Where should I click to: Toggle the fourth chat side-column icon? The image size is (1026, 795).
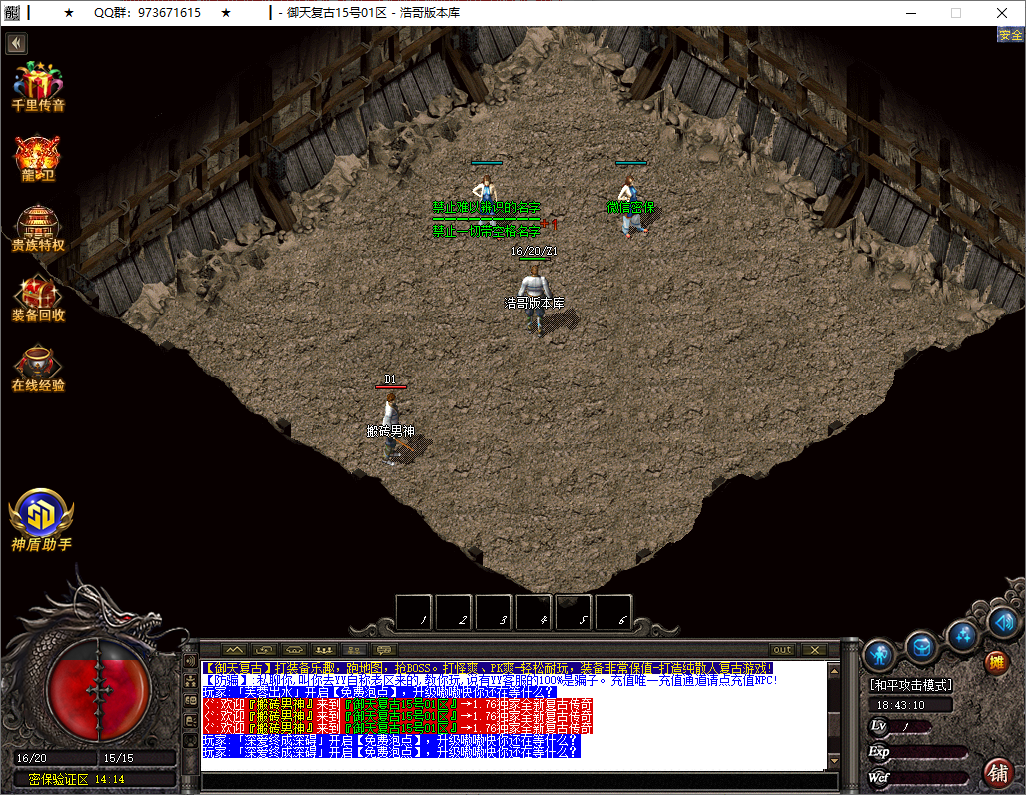click(x=190, y=721)
